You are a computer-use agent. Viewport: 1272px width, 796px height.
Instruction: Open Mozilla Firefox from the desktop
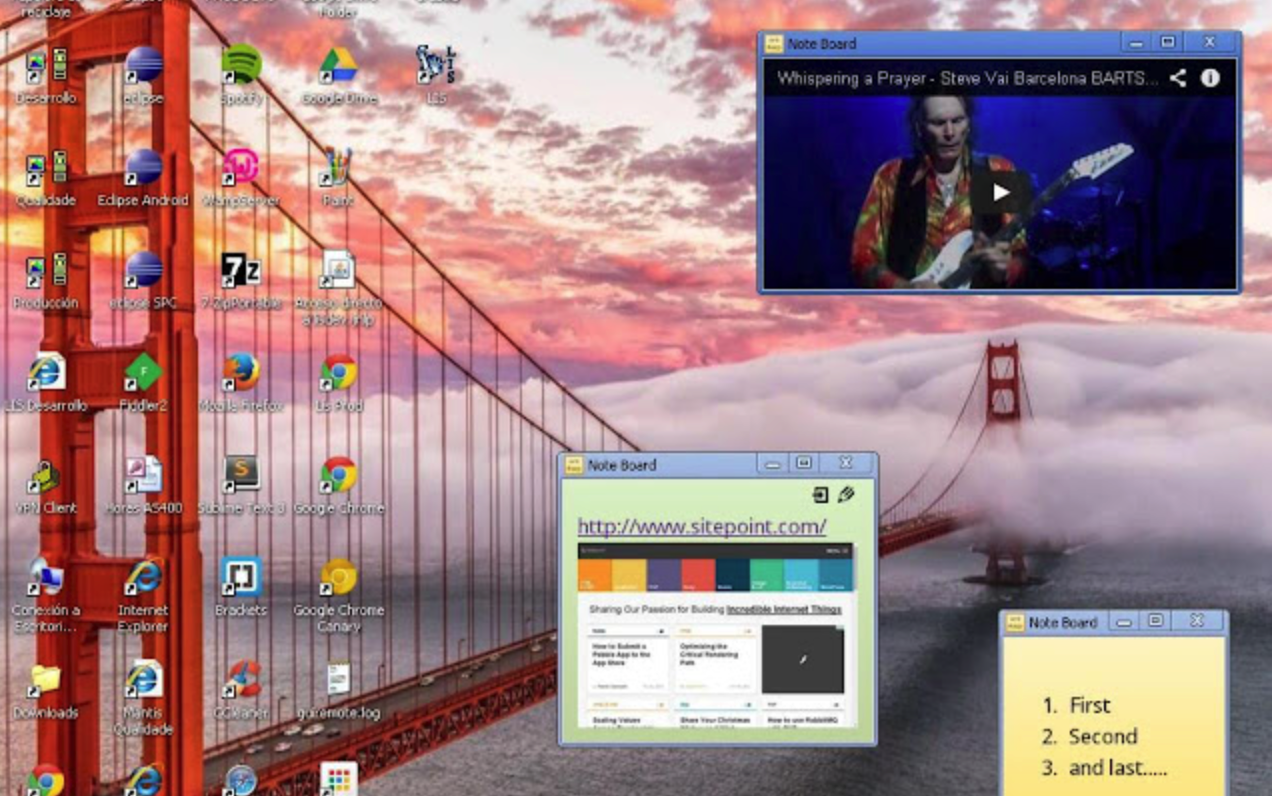(241, 375)
